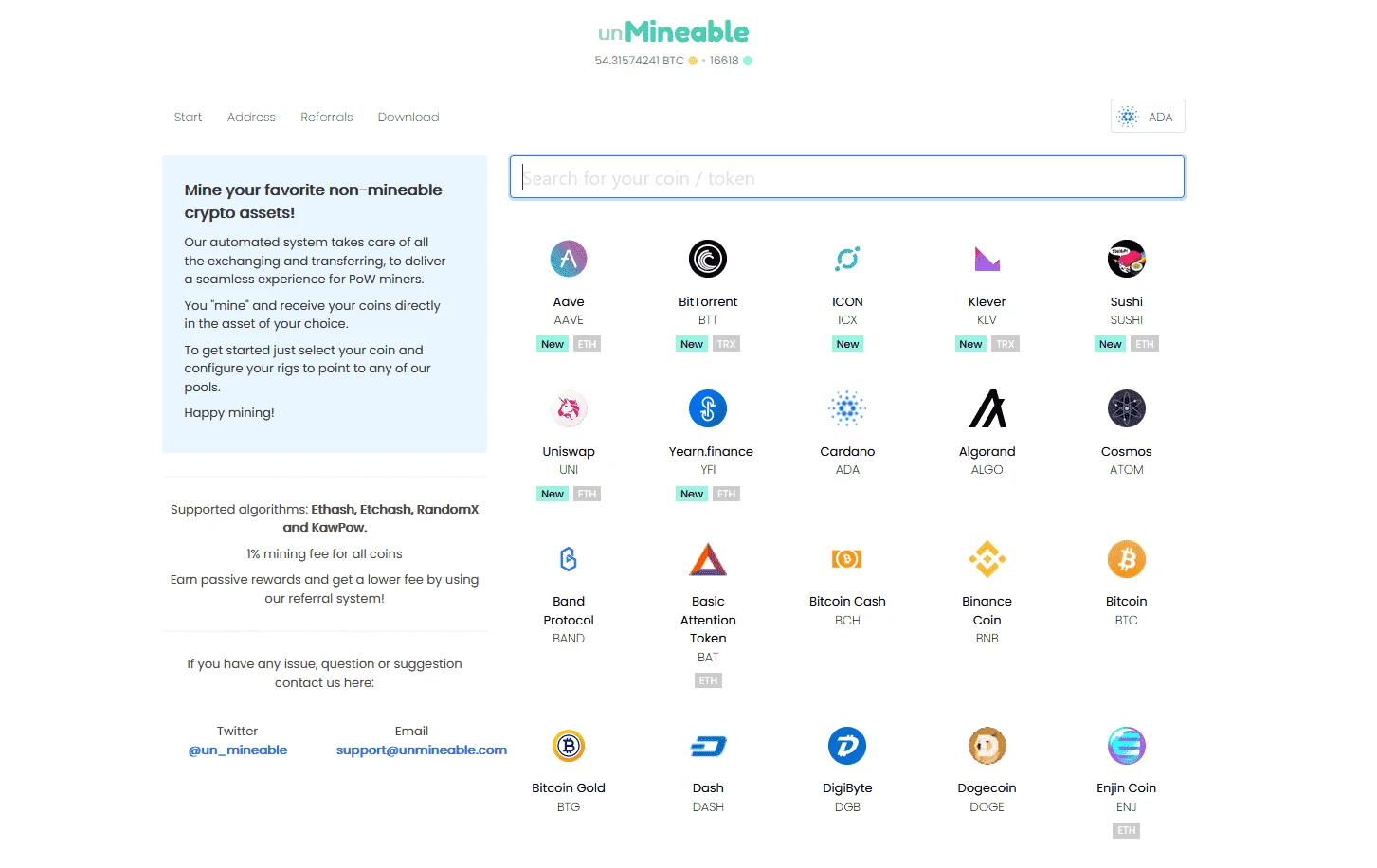Click the New badge under Klever
This screenshot has height=868, width=1377.
(970, 344)
